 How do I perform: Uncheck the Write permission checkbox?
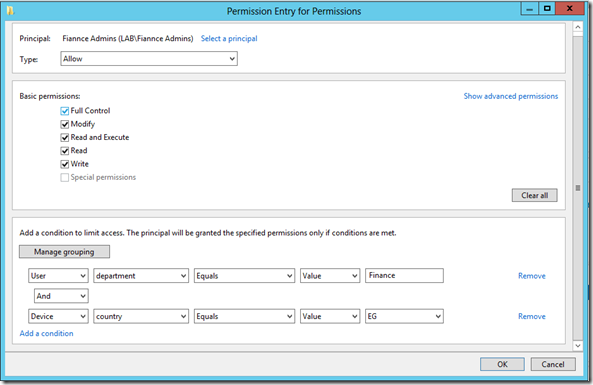click(65, 164)
